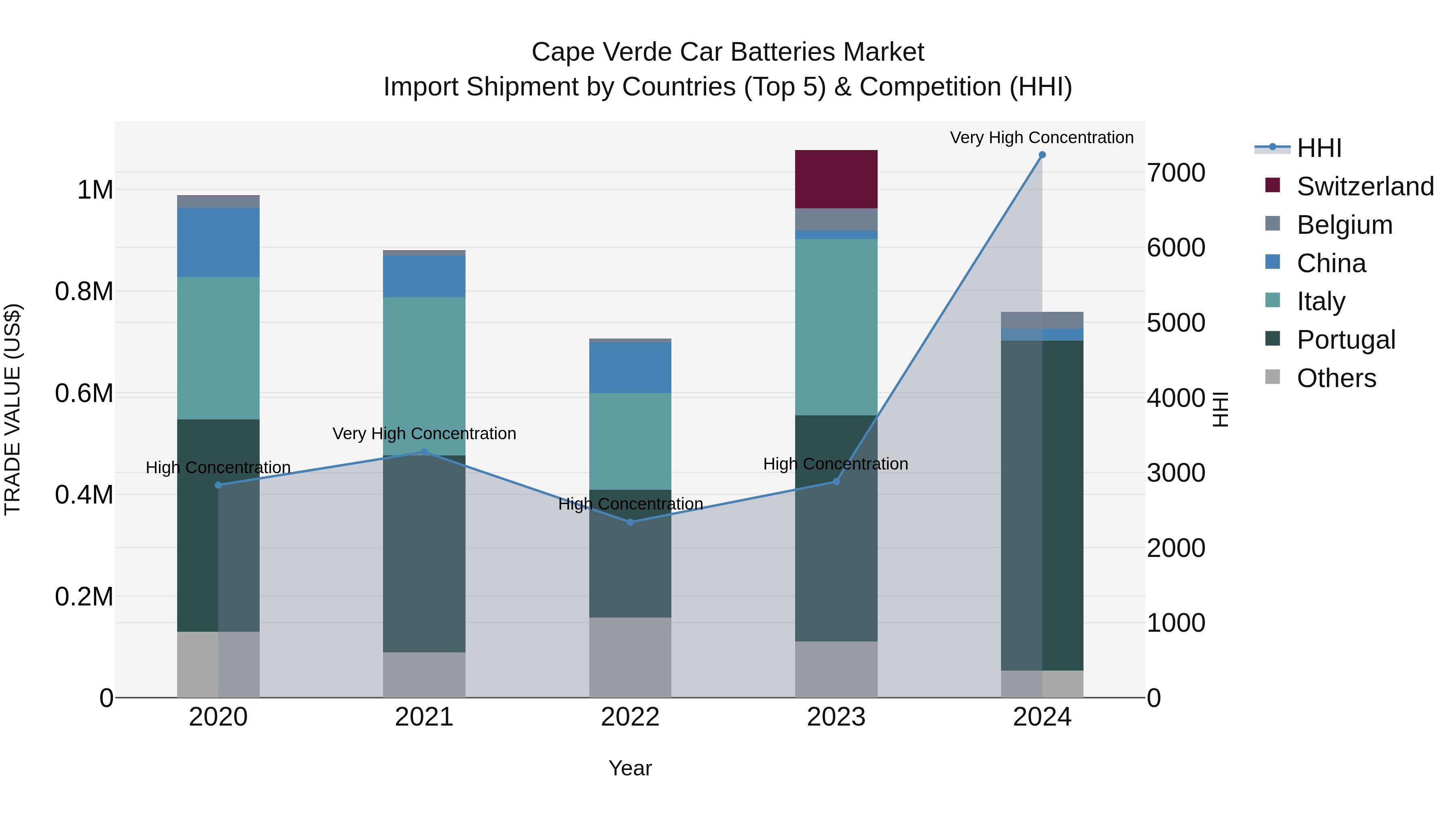Click High Concentration label at 2020
Screen dimensions: 1456x819
coord(218,468)
